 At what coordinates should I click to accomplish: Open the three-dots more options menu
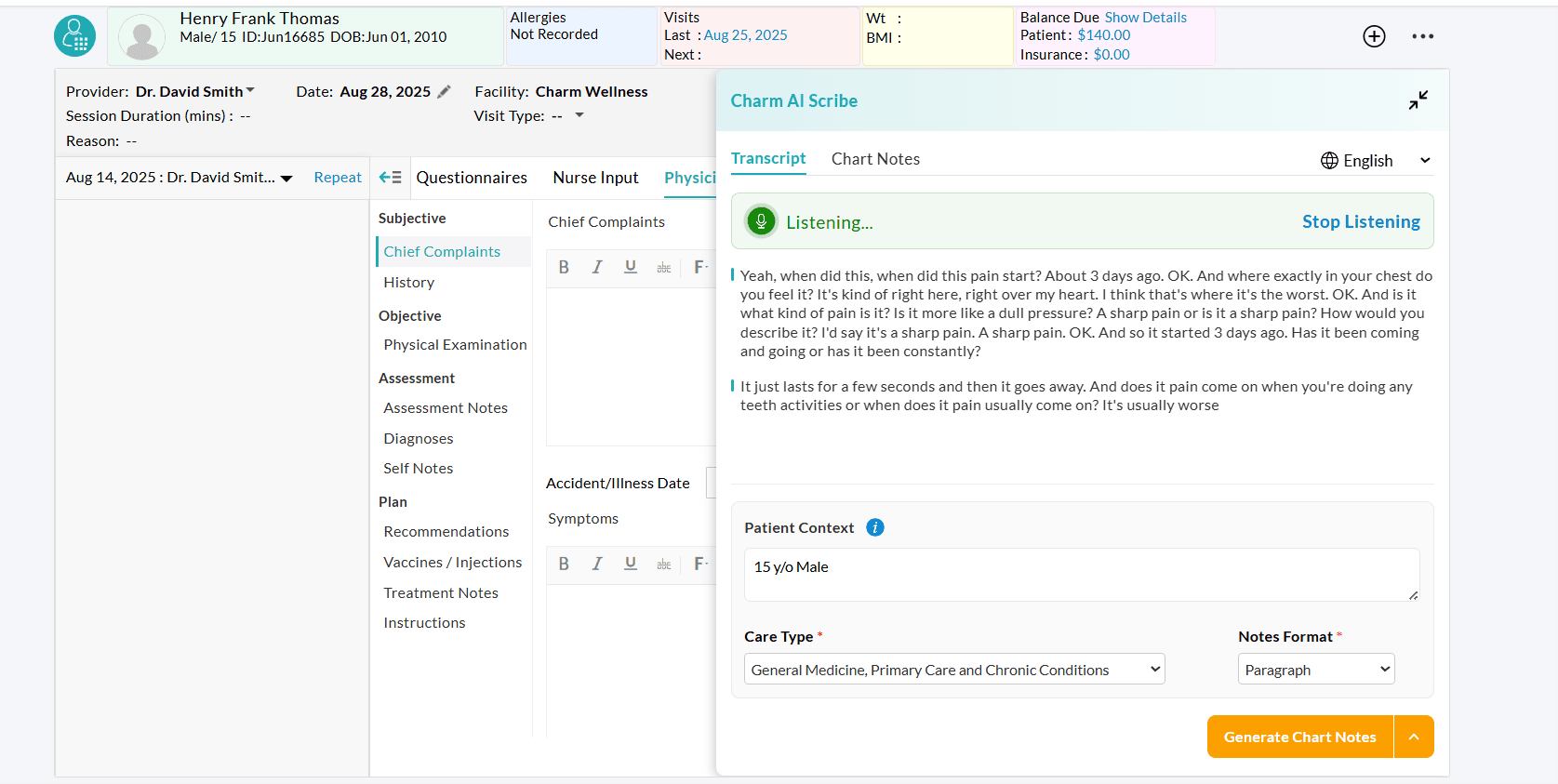[x=1422, y=36]
